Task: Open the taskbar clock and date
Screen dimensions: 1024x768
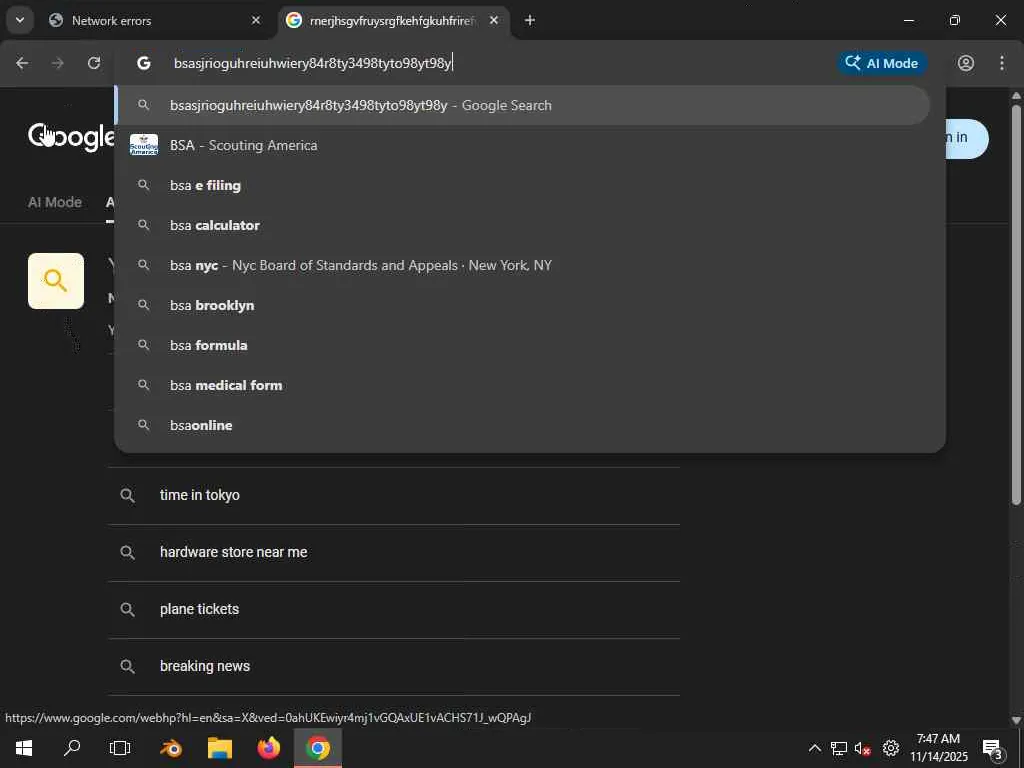Action: point(938,748)
